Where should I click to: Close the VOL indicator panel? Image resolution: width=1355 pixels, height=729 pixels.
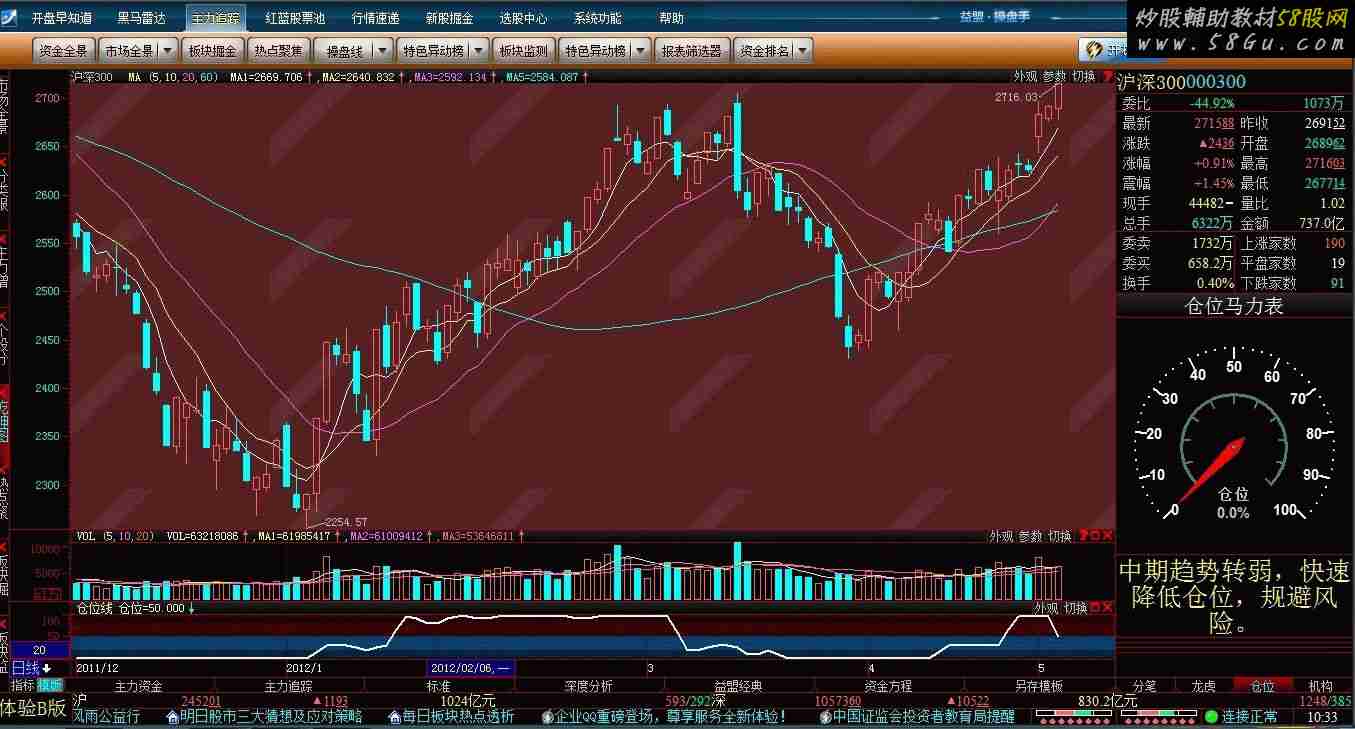point(1107,537)
